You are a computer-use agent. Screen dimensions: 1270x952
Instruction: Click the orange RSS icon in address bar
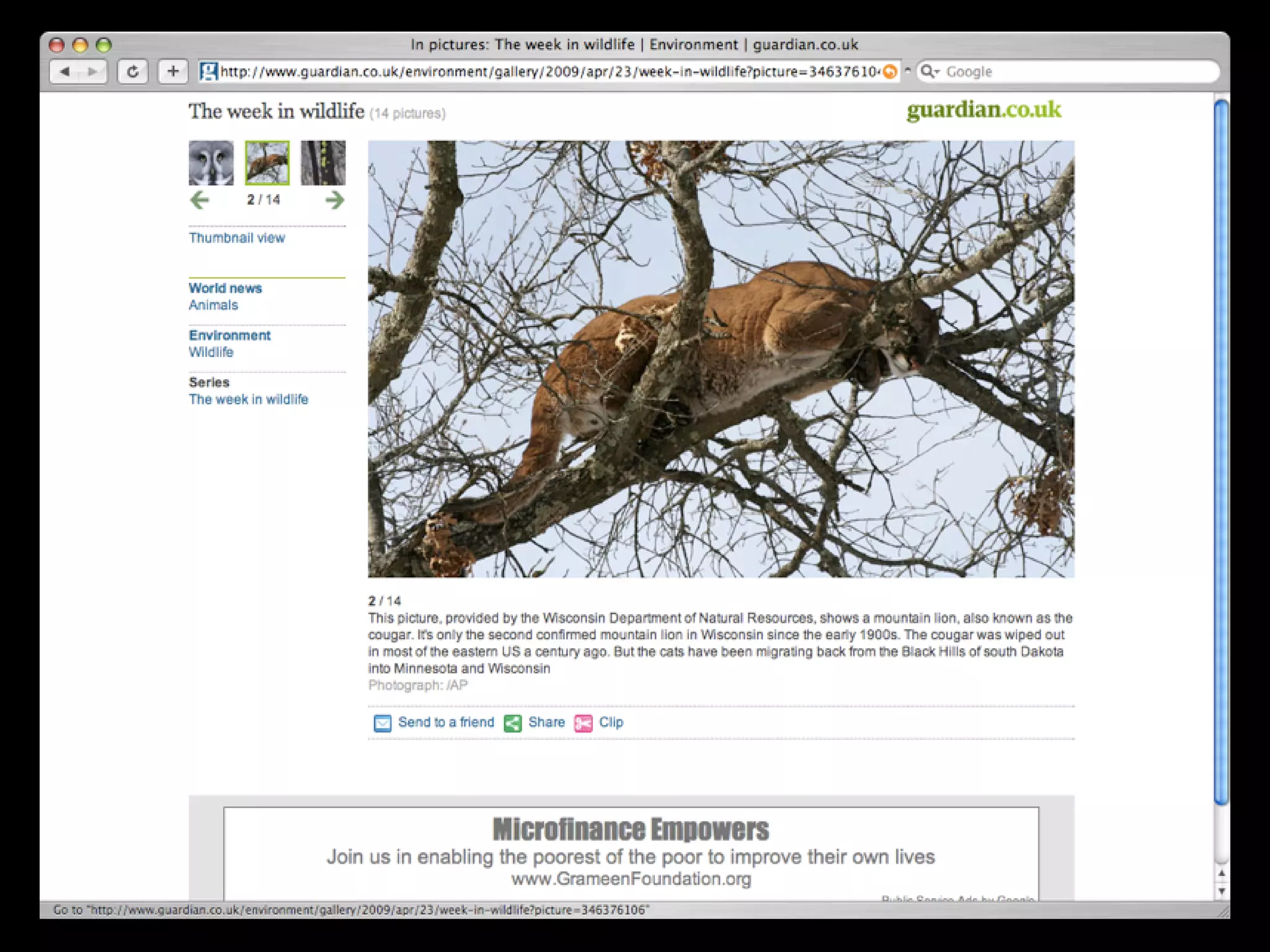[890, 72]
